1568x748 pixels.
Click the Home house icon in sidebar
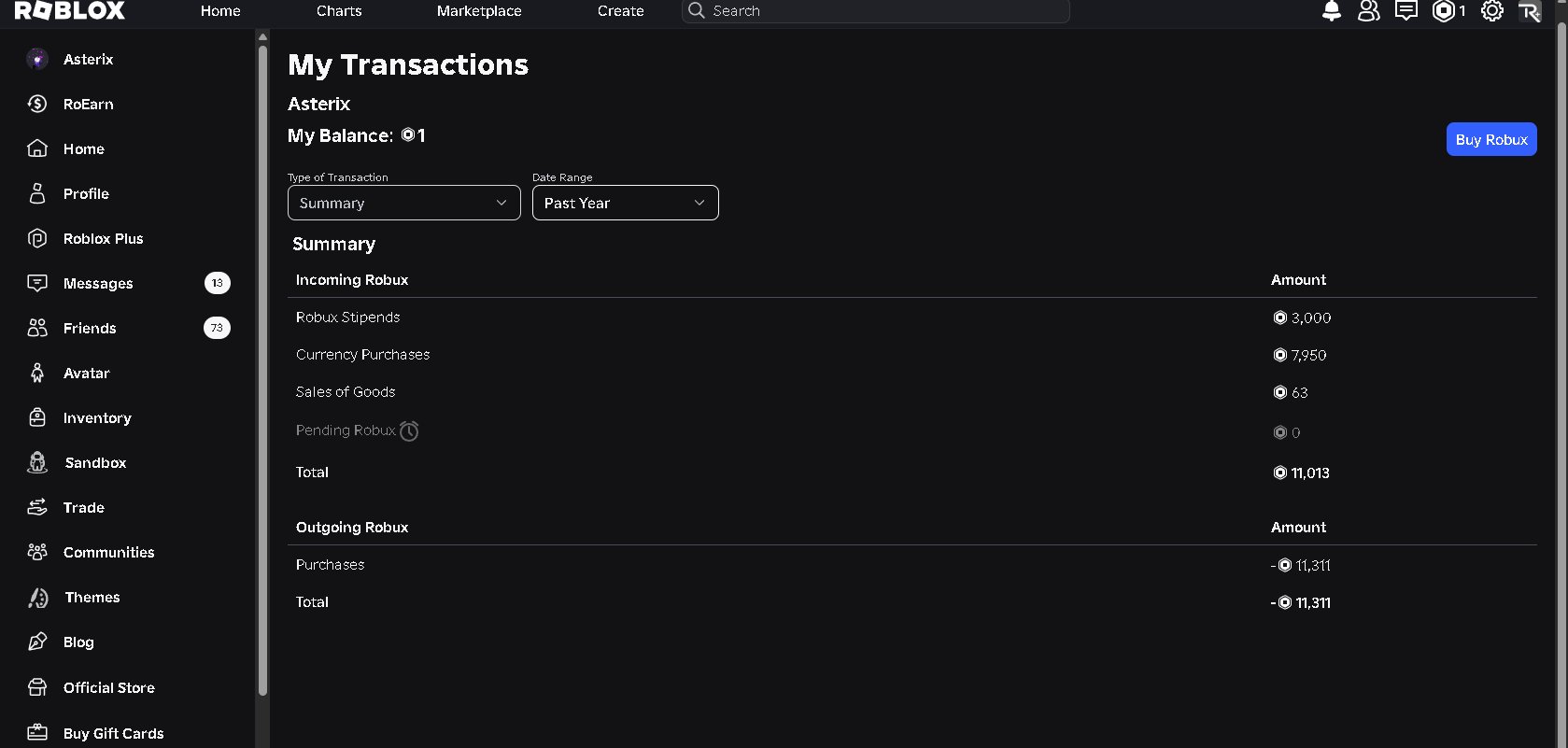pos(37,148)
